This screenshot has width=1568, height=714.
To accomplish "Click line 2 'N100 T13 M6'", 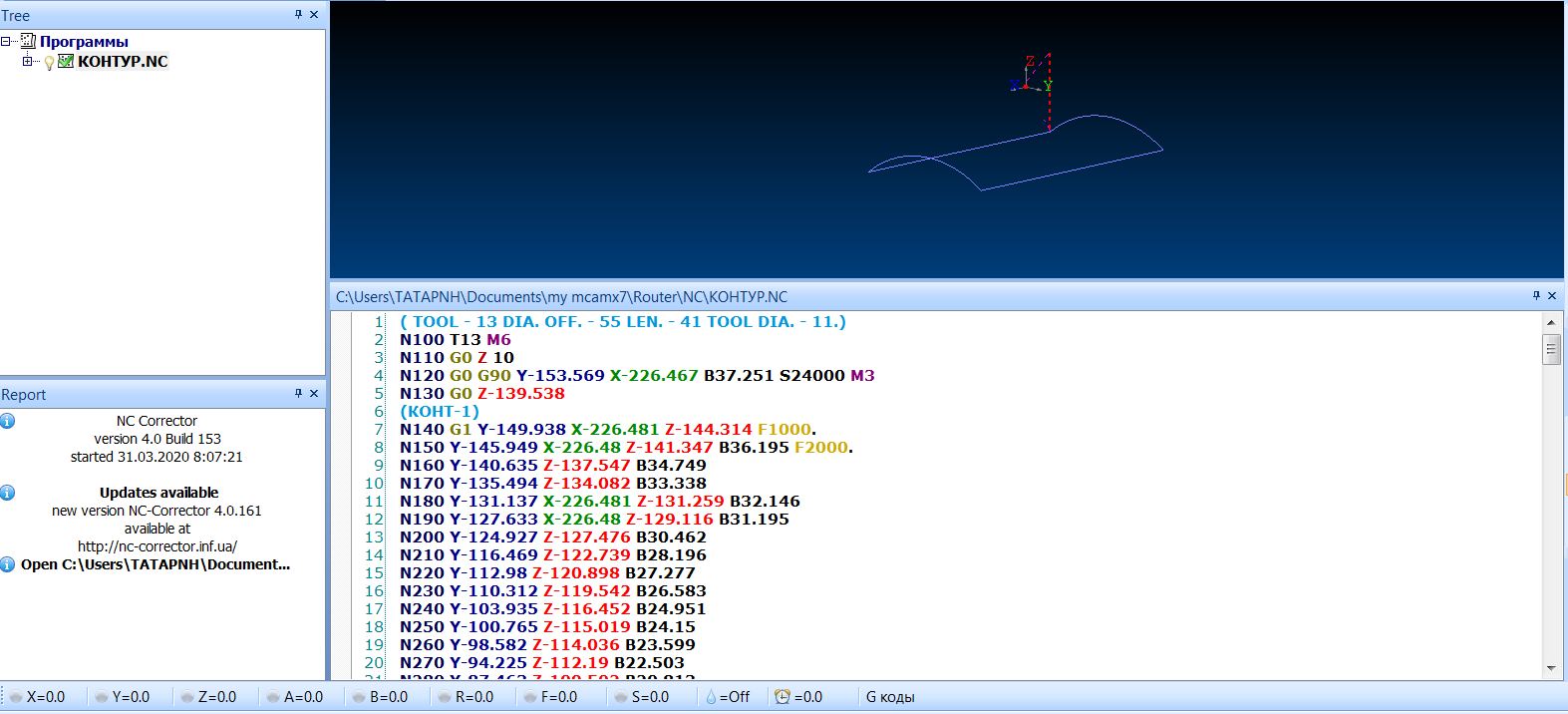I will 456,340.
